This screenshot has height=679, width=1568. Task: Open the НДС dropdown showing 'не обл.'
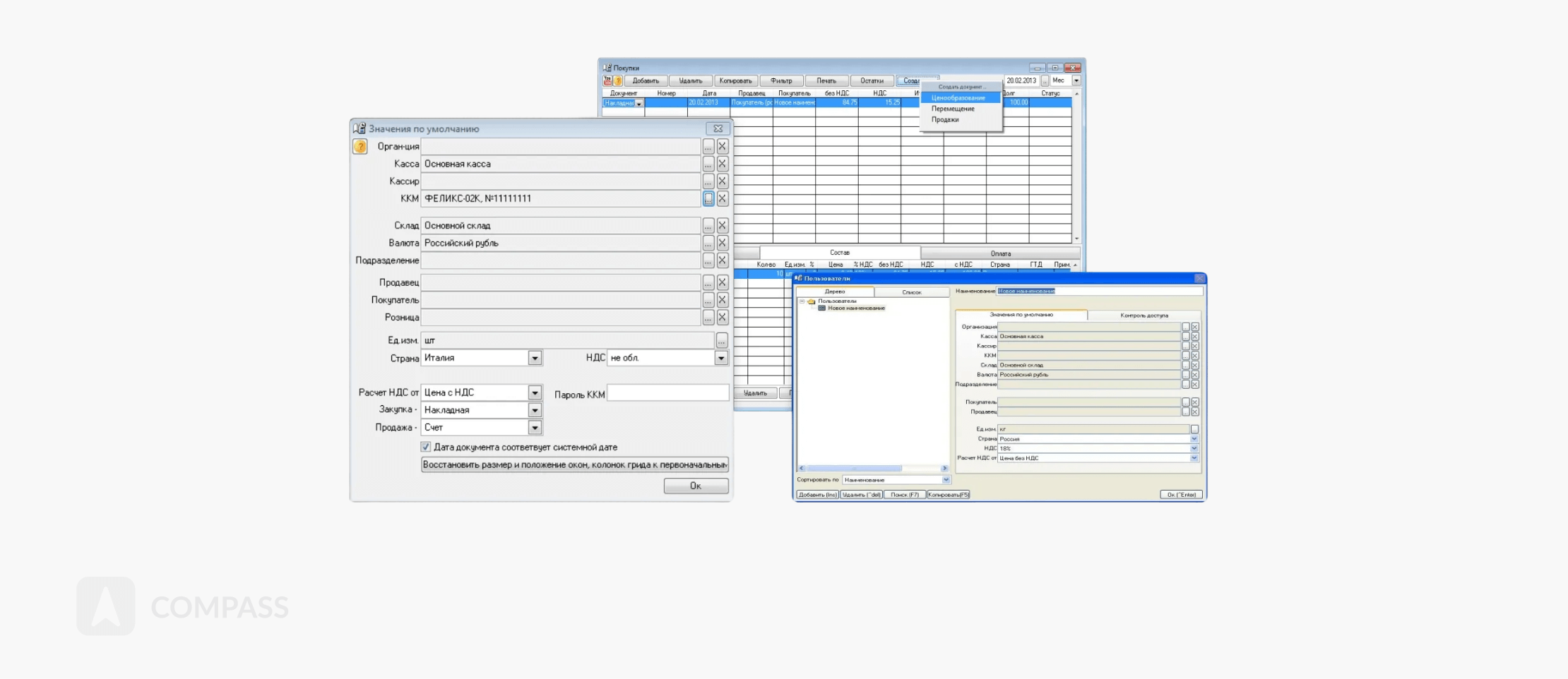click(x=720, y=359)
